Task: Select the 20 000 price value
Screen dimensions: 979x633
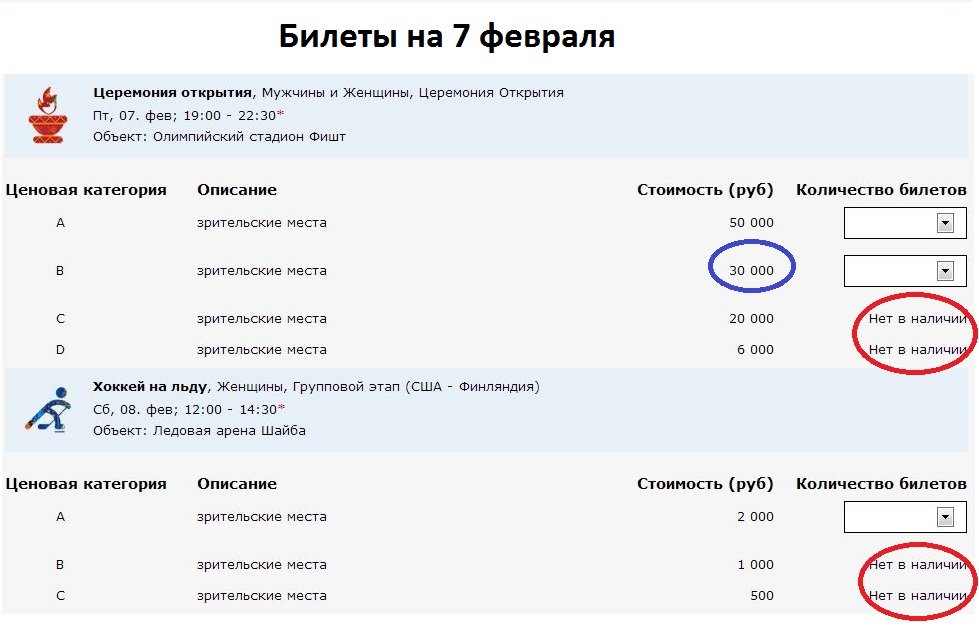Action: (x=751, y=319)
